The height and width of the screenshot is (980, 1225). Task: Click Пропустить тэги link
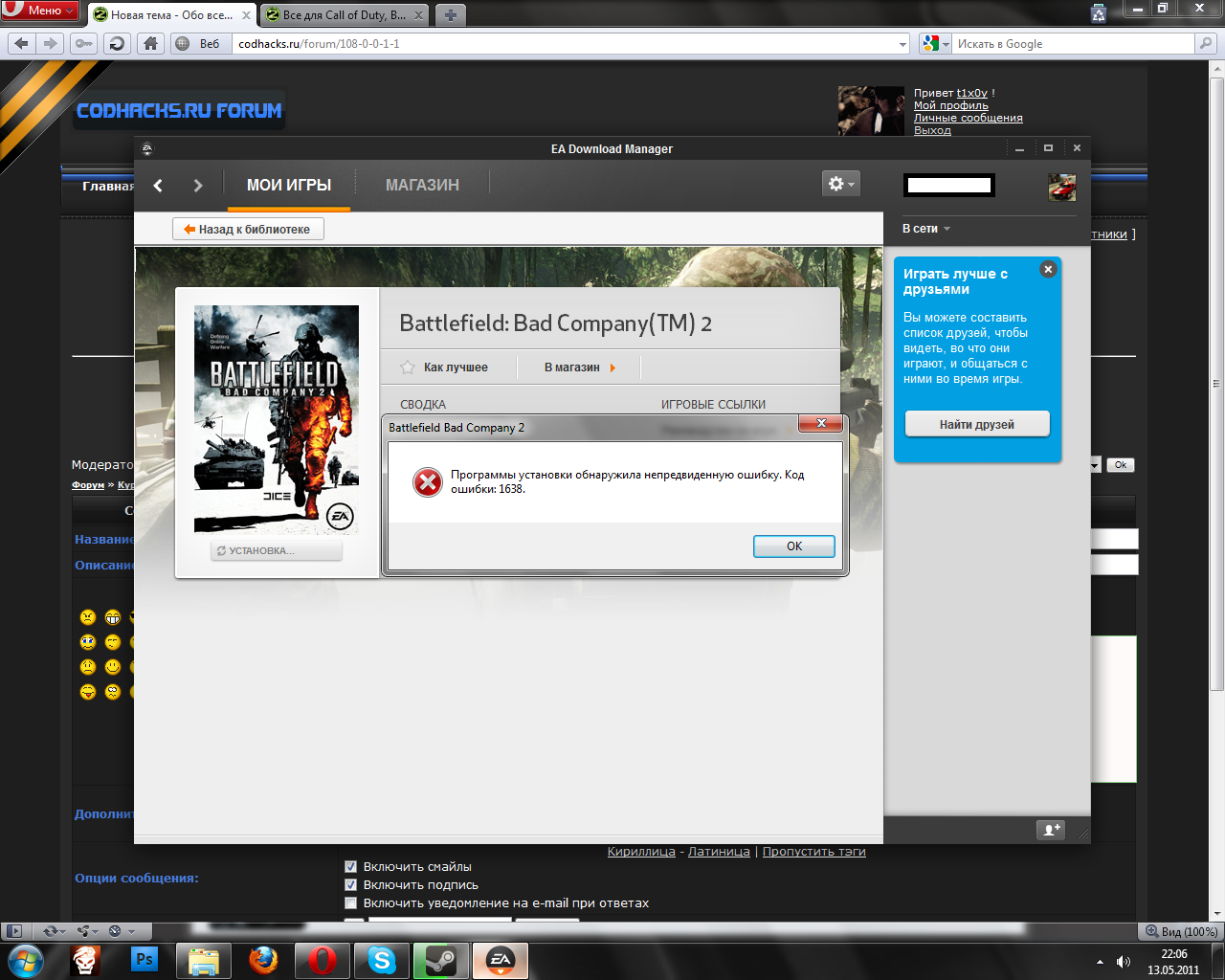(814, 852)
